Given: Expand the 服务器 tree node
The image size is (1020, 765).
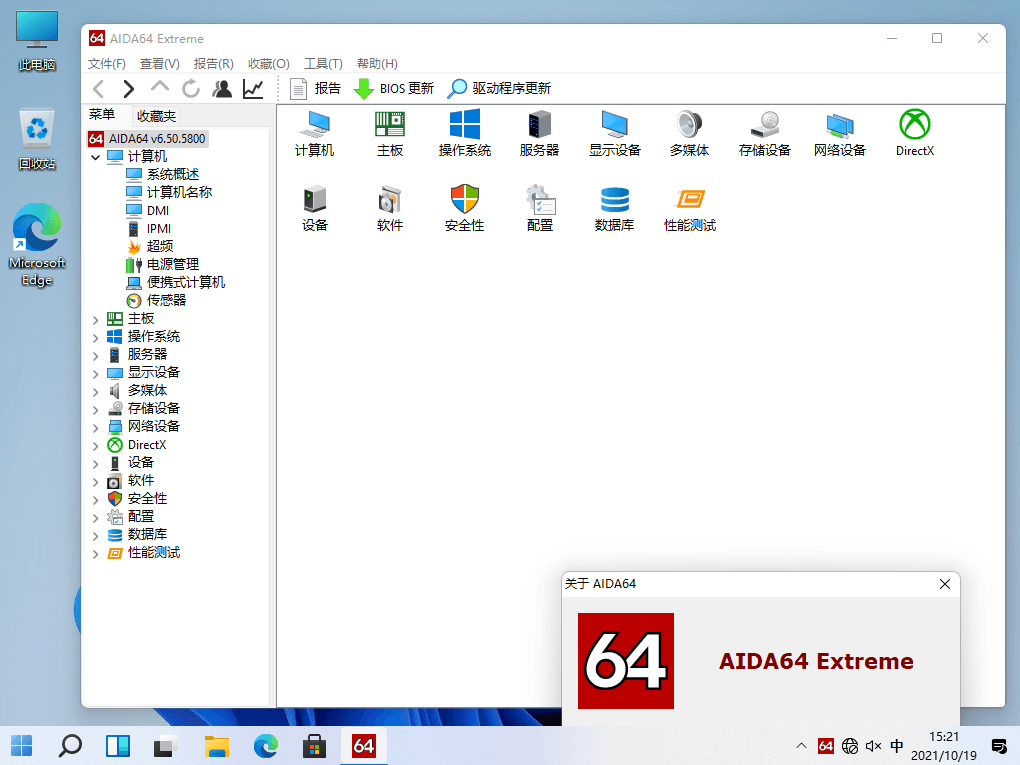Looking at the screenshot, I should pos(96,355).
